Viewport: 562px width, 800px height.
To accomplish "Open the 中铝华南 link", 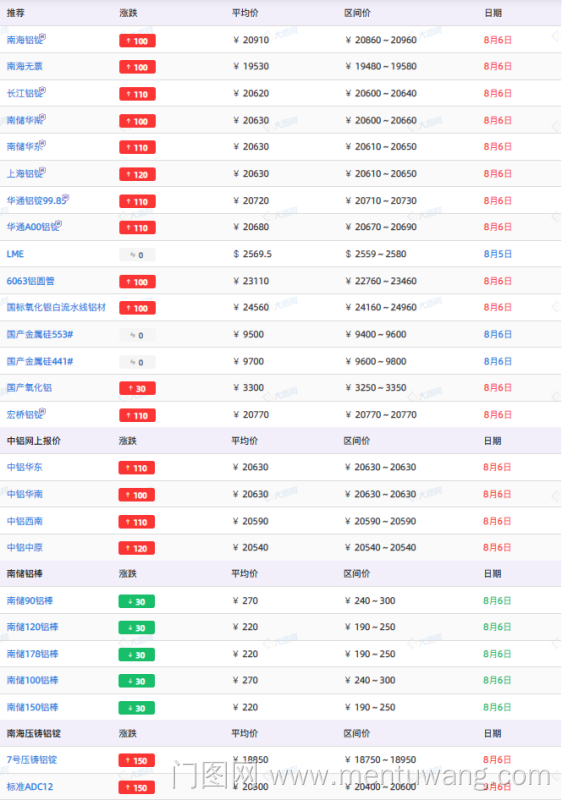I will (24, 494).
